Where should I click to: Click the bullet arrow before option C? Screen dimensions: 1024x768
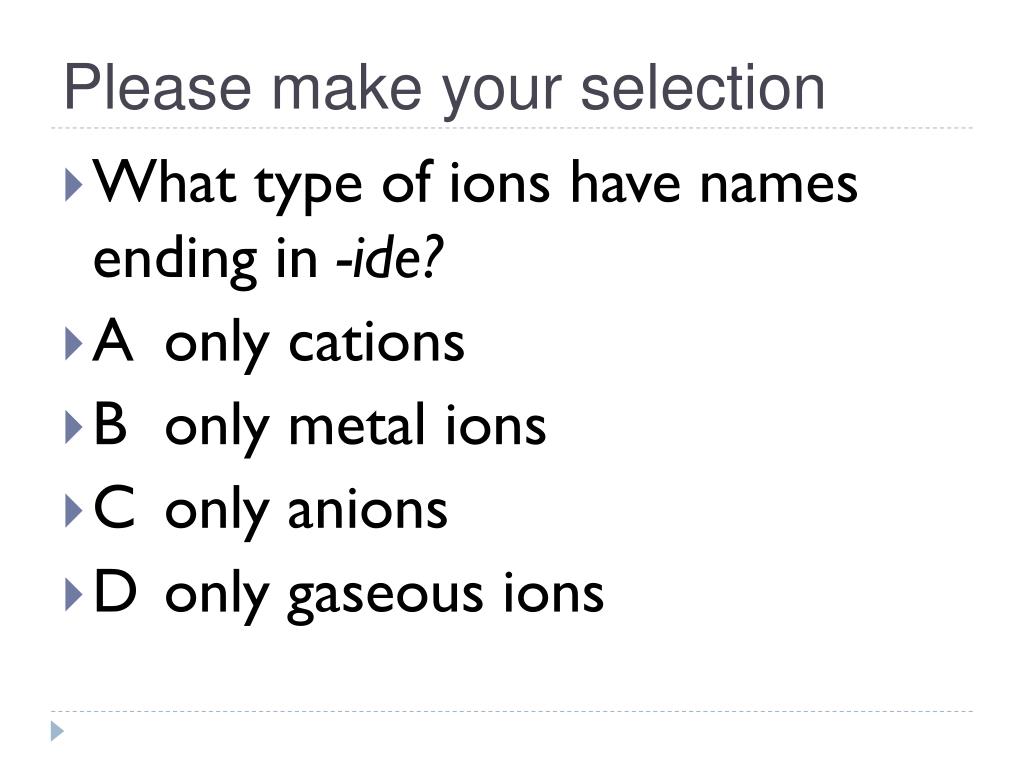[x=74, y=511]
